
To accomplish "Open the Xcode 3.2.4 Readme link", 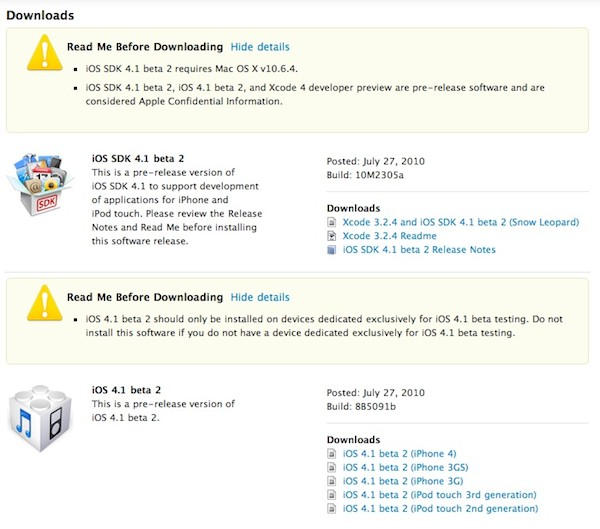I will (384, 235).
